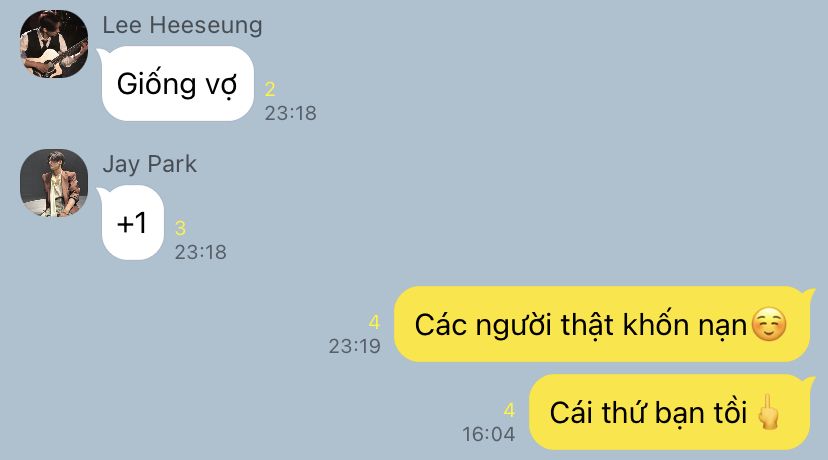Screen dimensions: 828x460
Task: Open Lee Heeseung's profile picture
Action: [x=54, y=44]
